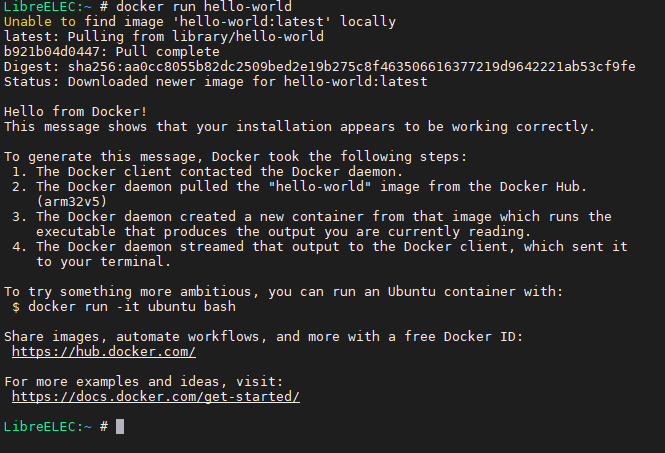665x453 pixels.
Task: Click the terminal cursor block at prompt
Action: (120, 426)
